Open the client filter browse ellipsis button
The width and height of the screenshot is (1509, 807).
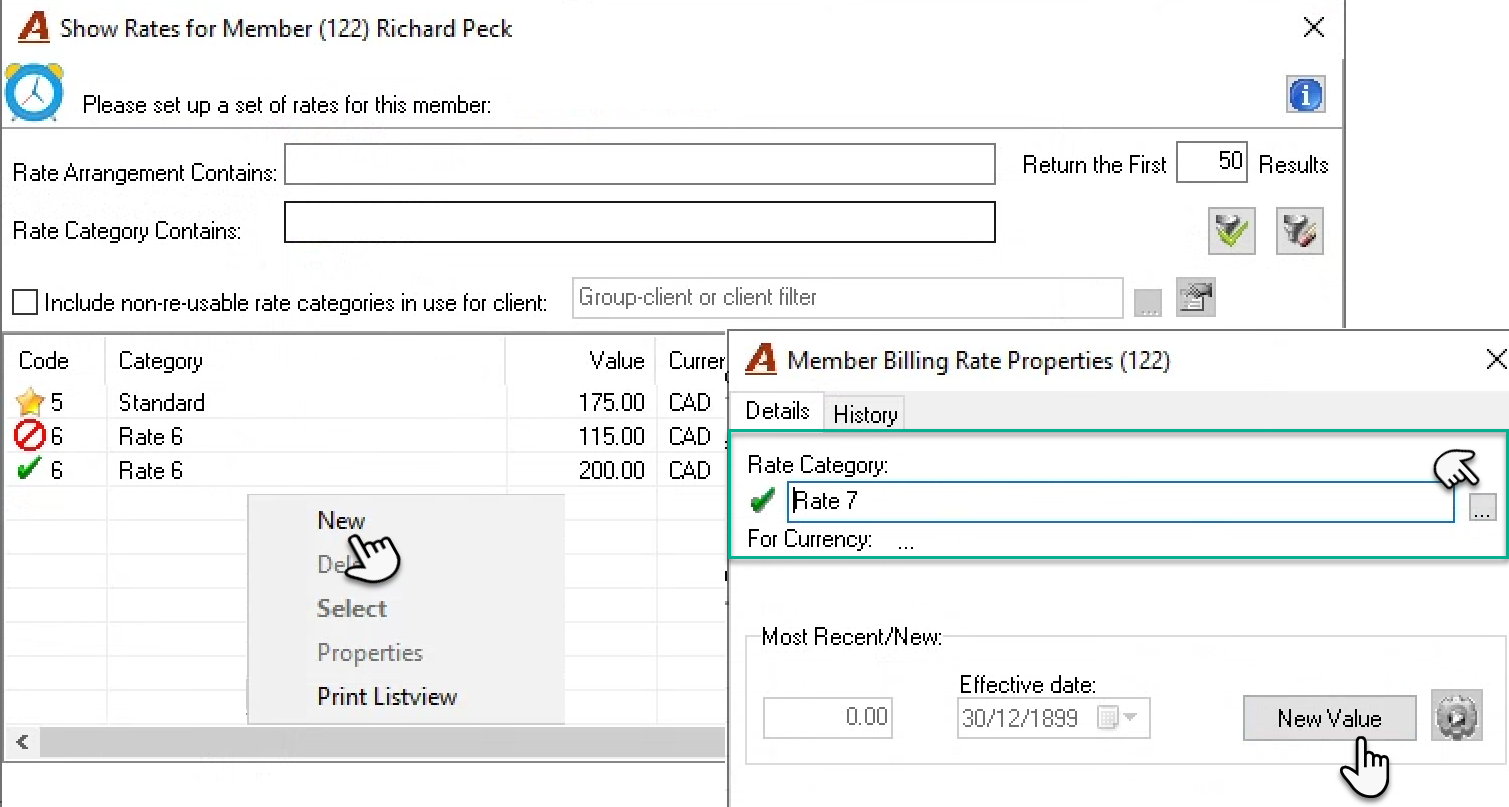(x=1148, y=301)
